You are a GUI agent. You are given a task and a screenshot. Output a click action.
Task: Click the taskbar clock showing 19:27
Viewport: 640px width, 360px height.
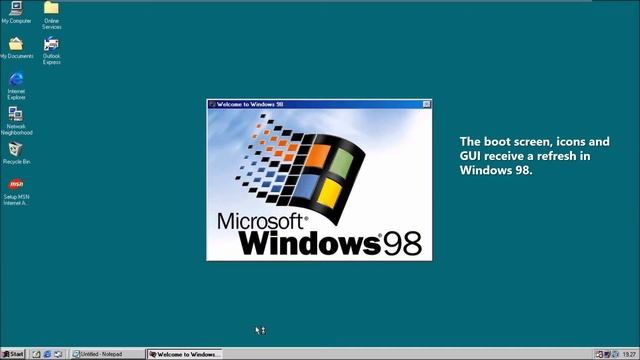[629, 354]
